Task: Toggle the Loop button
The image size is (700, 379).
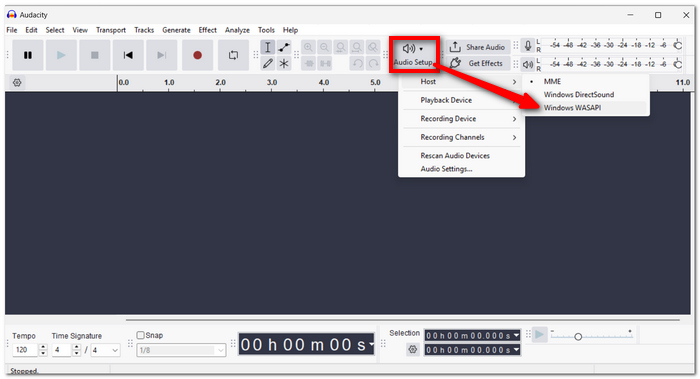Action: 233,55
